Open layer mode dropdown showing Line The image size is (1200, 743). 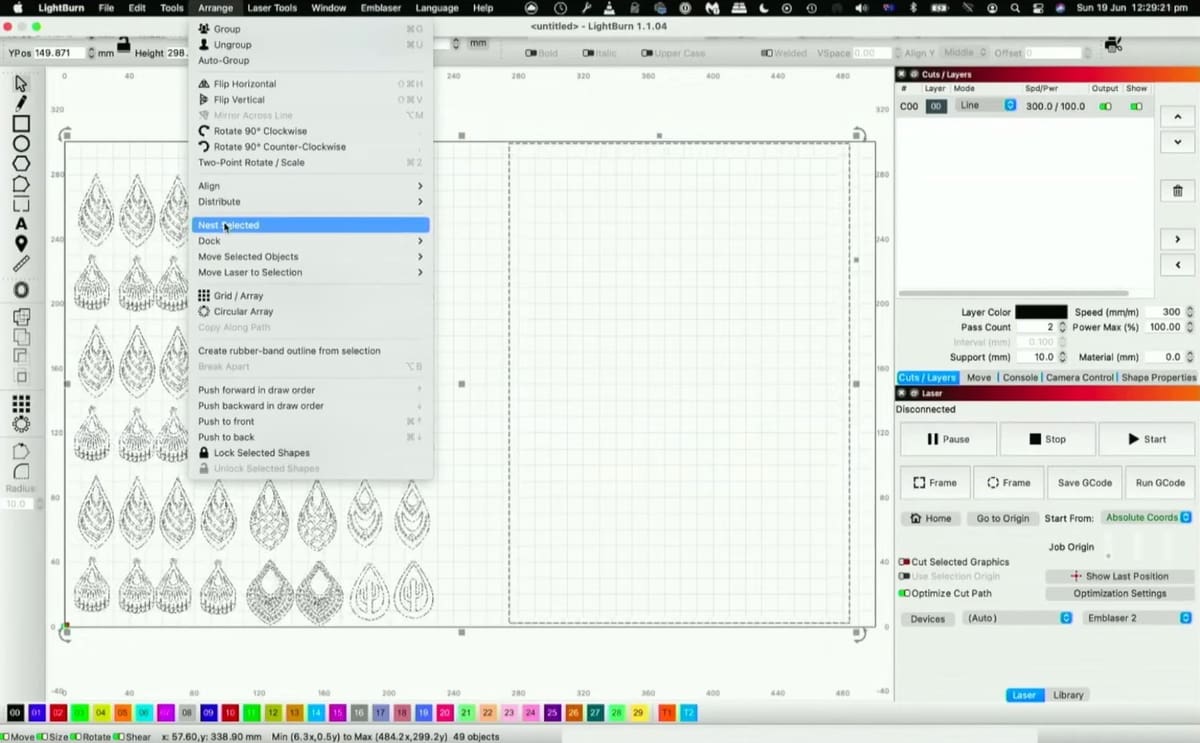pos(985,105)
